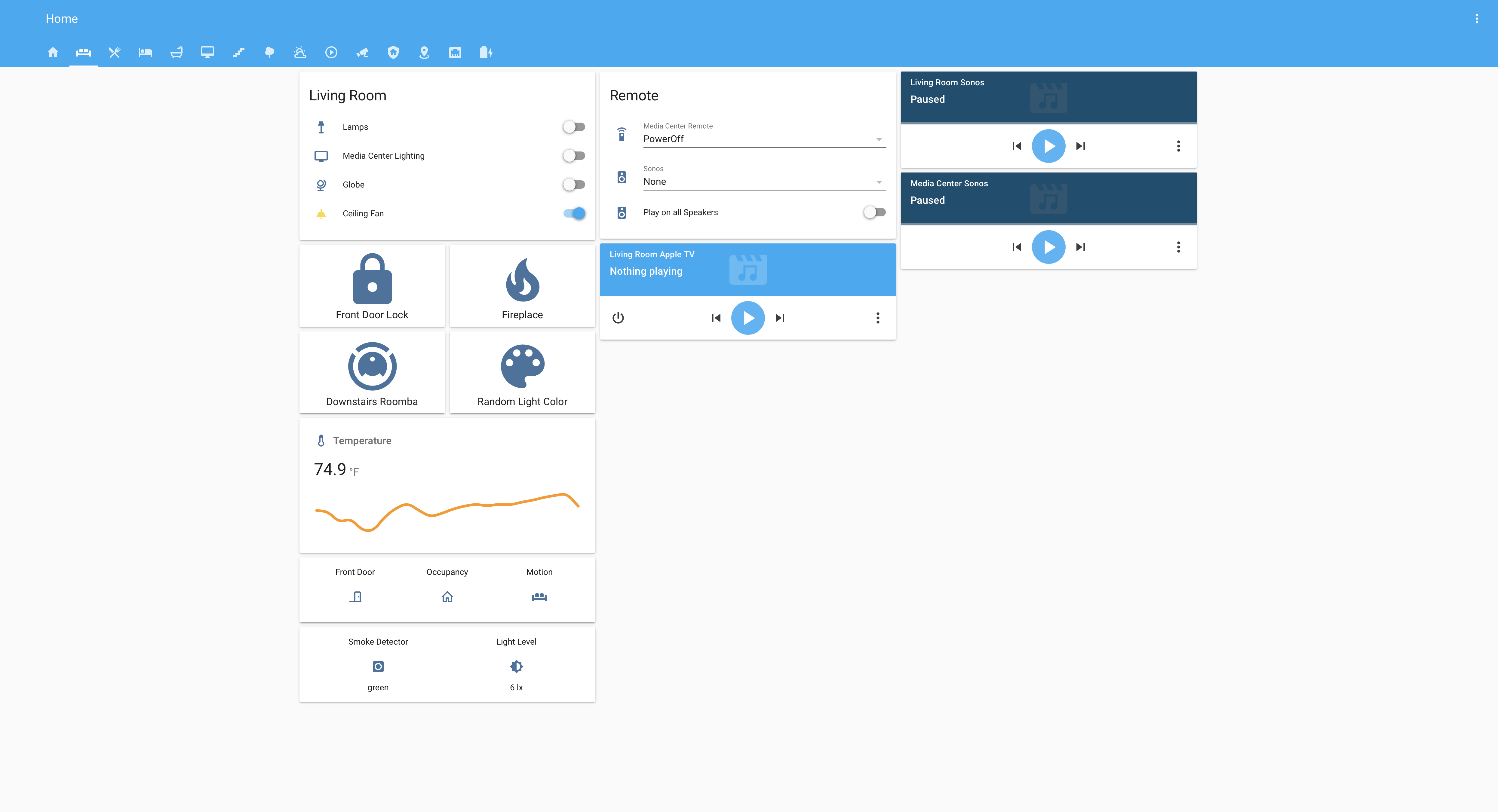Switch to the kitchen utensils tab
This screenshot has width=1498, height=812.
tap(115, 52)
